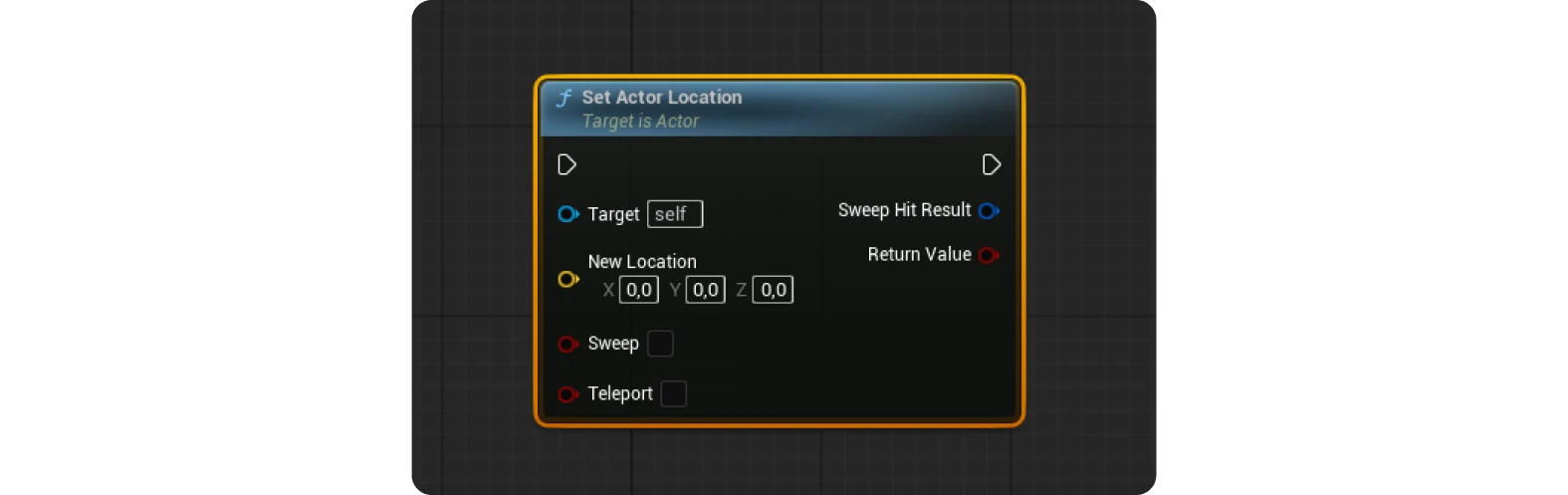The image size is (1568, 495).
Task: Click the red Return Value output pin
Action: pyautogui.click(x=988, y=255)
